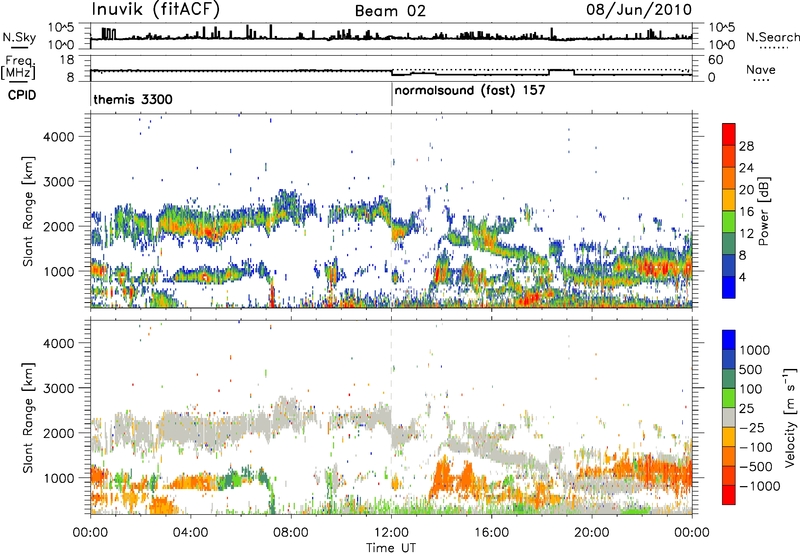The width and height of the screenshot is (800, 554).
Task: Click the 'Power [dB]' colorbar title
Action: pyautogui.click(x=764, y=211)
